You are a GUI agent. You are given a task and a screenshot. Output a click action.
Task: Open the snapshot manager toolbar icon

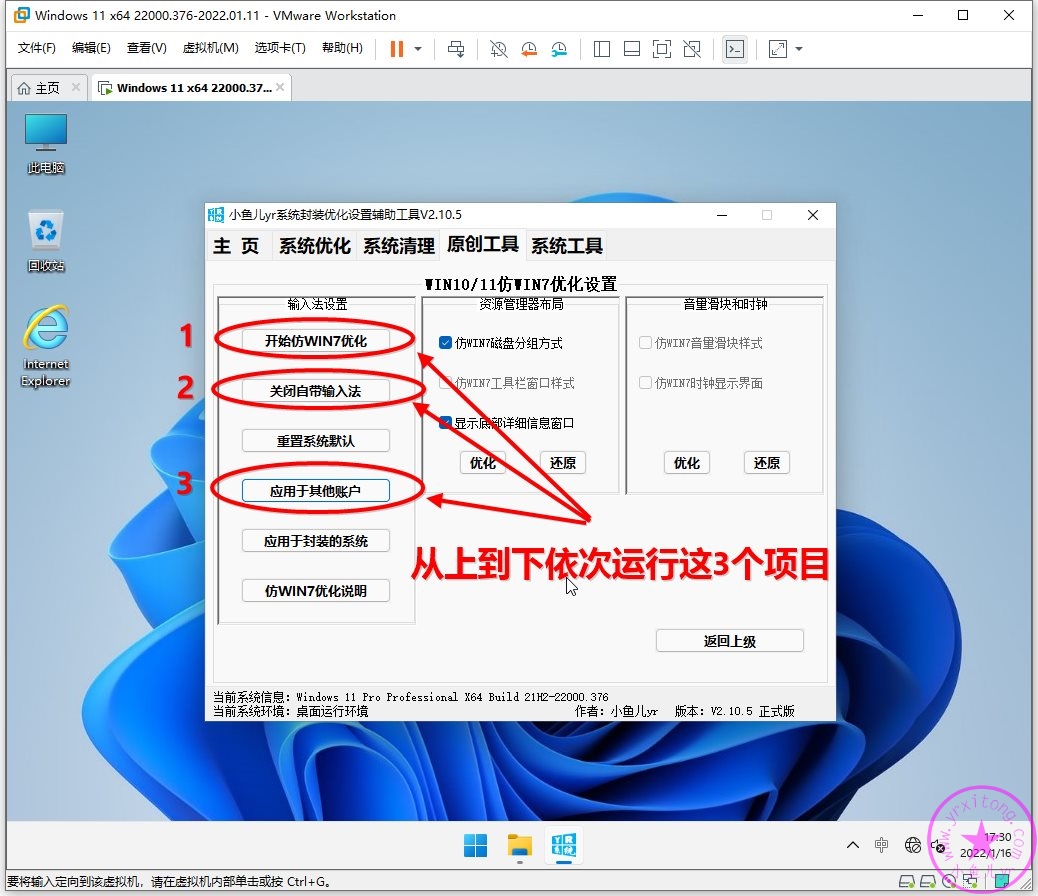click(x=559, y=49)
